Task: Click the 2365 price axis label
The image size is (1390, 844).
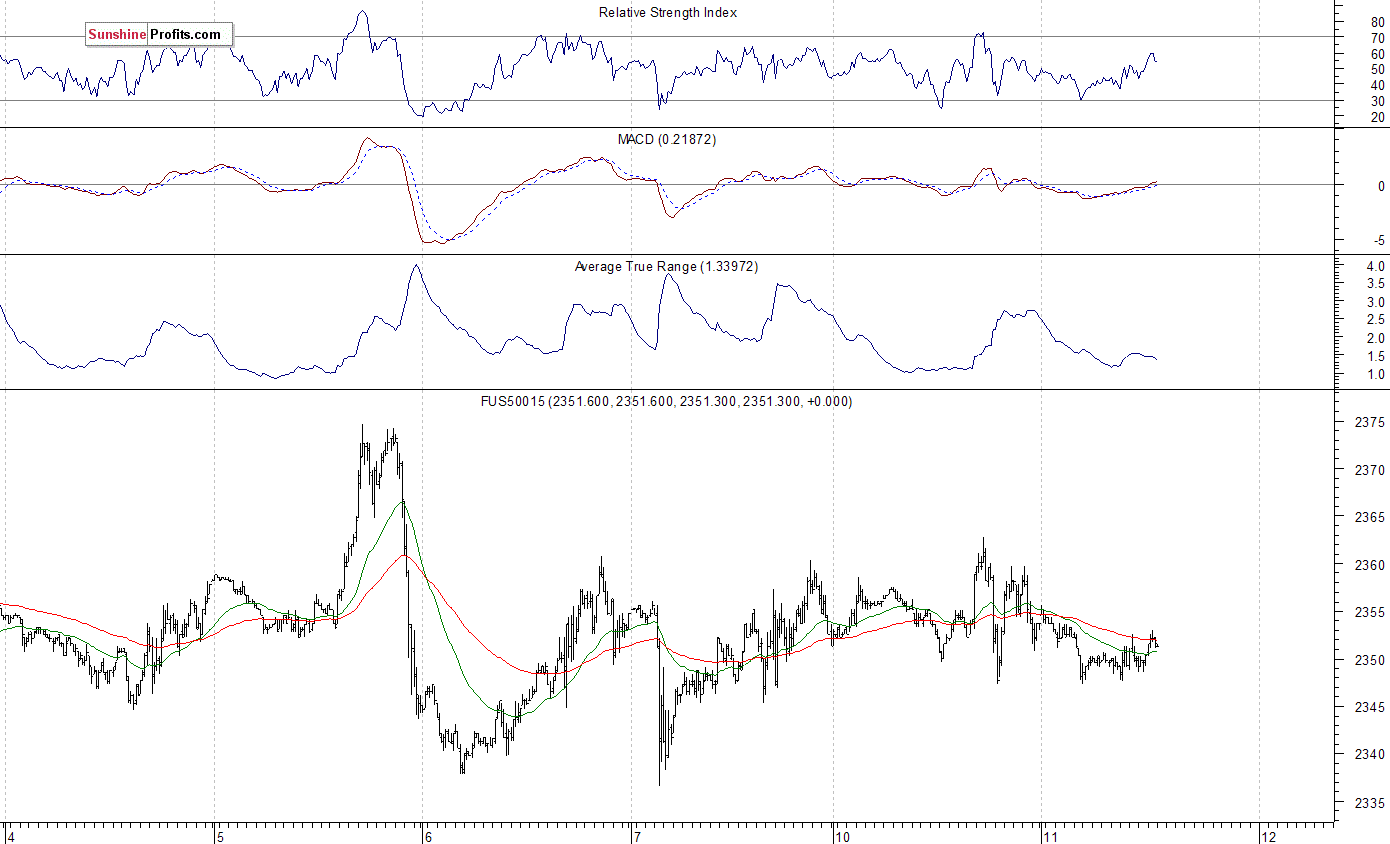Action: coord(1368,518)
